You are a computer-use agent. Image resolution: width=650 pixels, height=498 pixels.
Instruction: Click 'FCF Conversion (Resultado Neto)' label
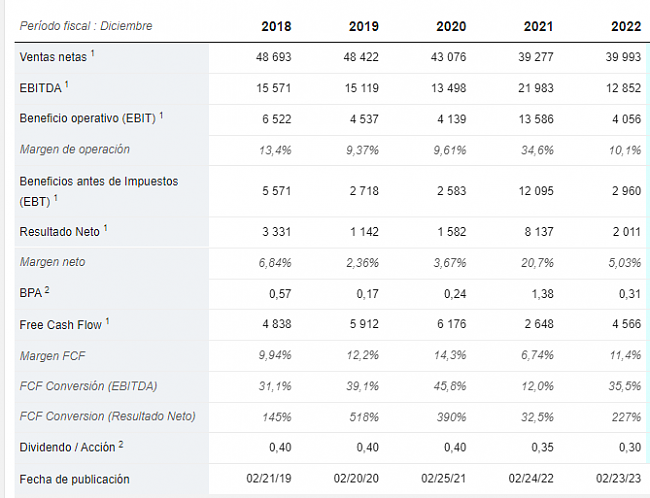click(107, 416)
